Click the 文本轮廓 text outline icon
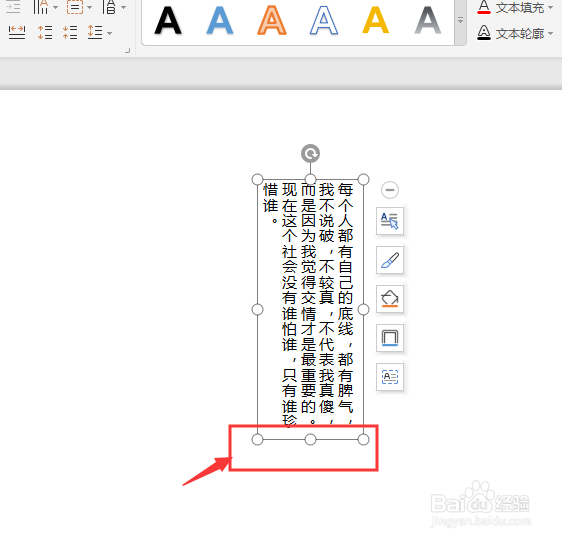Viewport: 562px width, 541px height. point(484,33)
